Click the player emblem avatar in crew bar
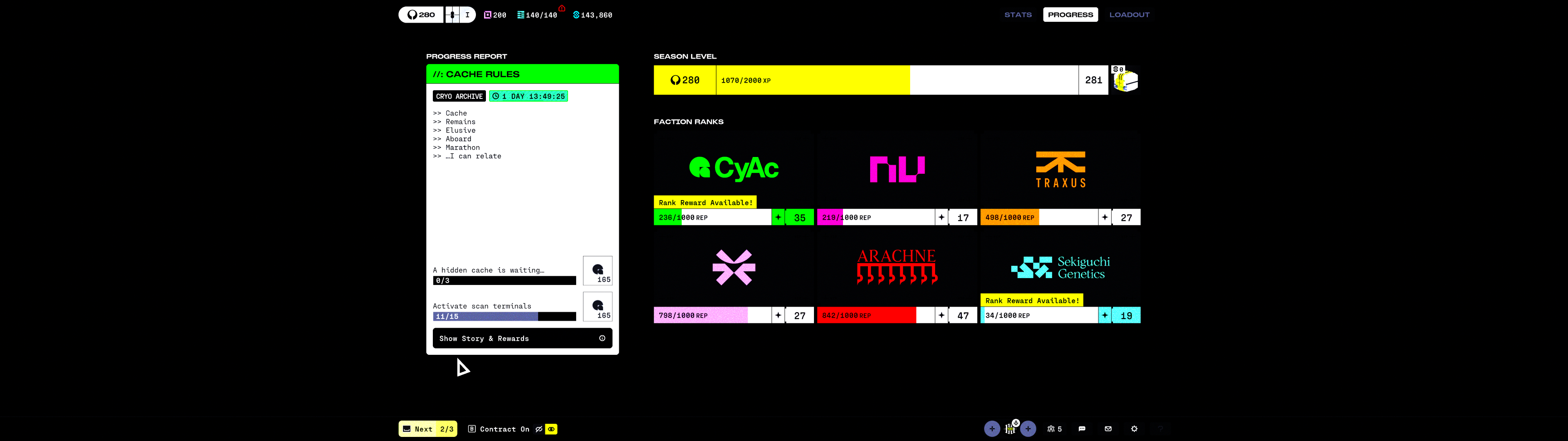The height and width of the screenshot is (441, 1568). pyautogui.click(x=1010, y=429)
